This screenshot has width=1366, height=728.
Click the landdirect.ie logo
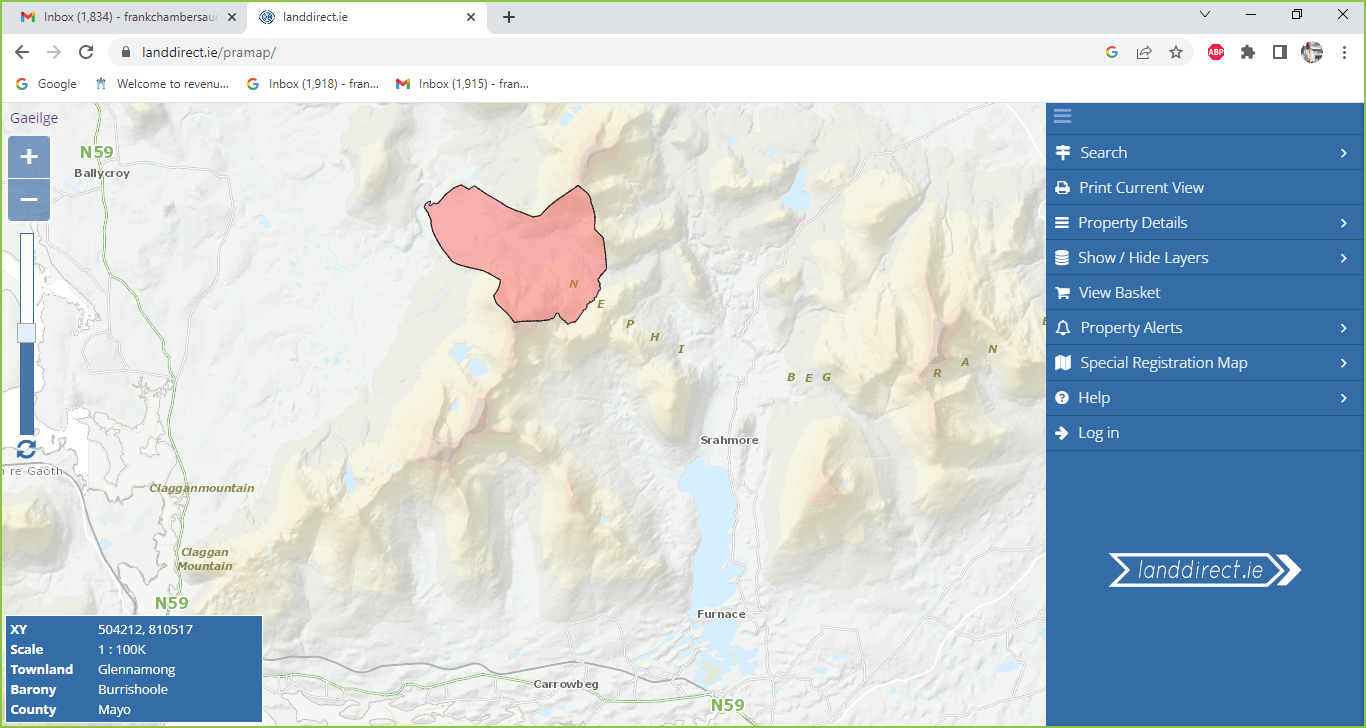[x=1205, y=570]
